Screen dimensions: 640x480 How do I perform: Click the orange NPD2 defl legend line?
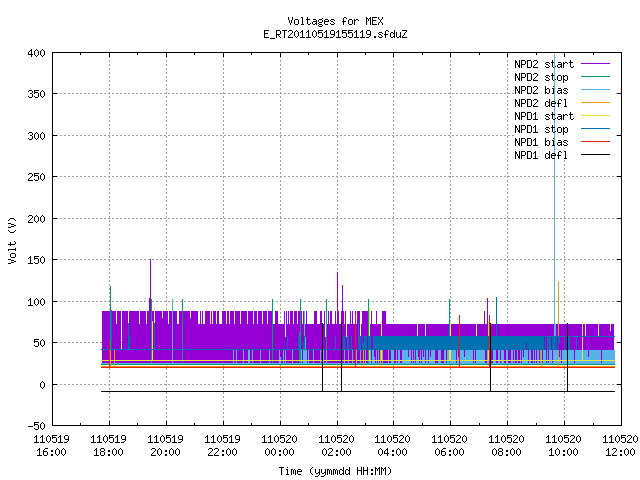click(596, 103)
